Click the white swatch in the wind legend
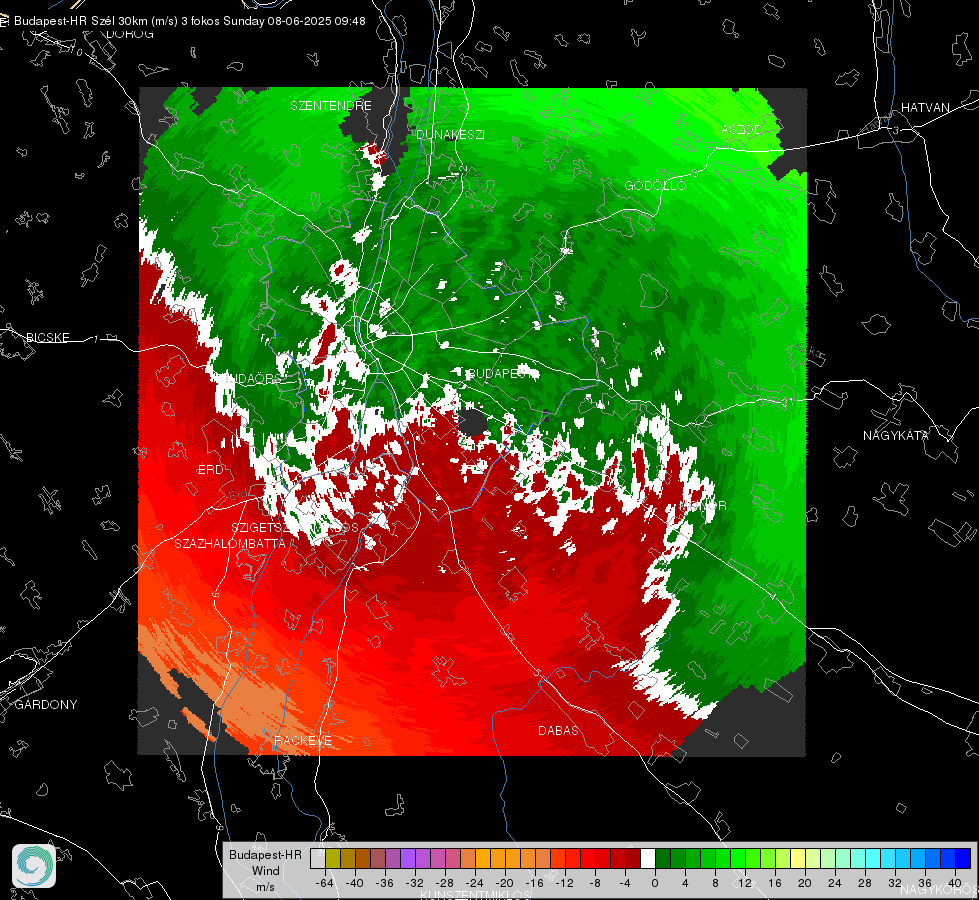This screenshot has width=979, height=900. pos(648,859)
